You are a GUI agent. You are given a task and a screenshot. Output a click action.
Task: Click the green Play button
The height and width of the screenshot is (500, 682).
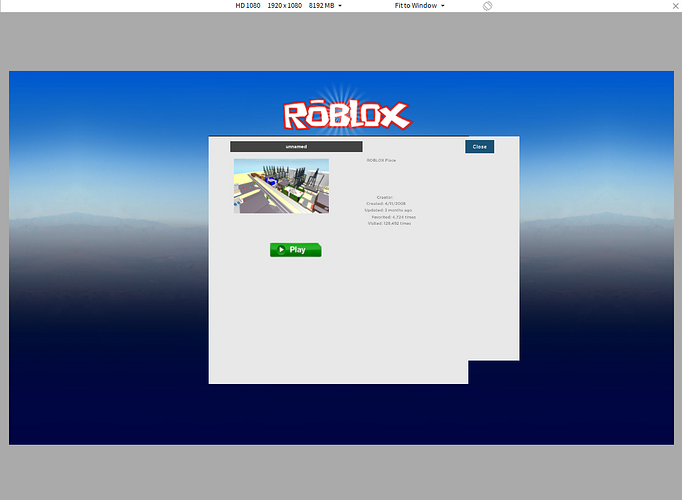click(x=296, y=250)
